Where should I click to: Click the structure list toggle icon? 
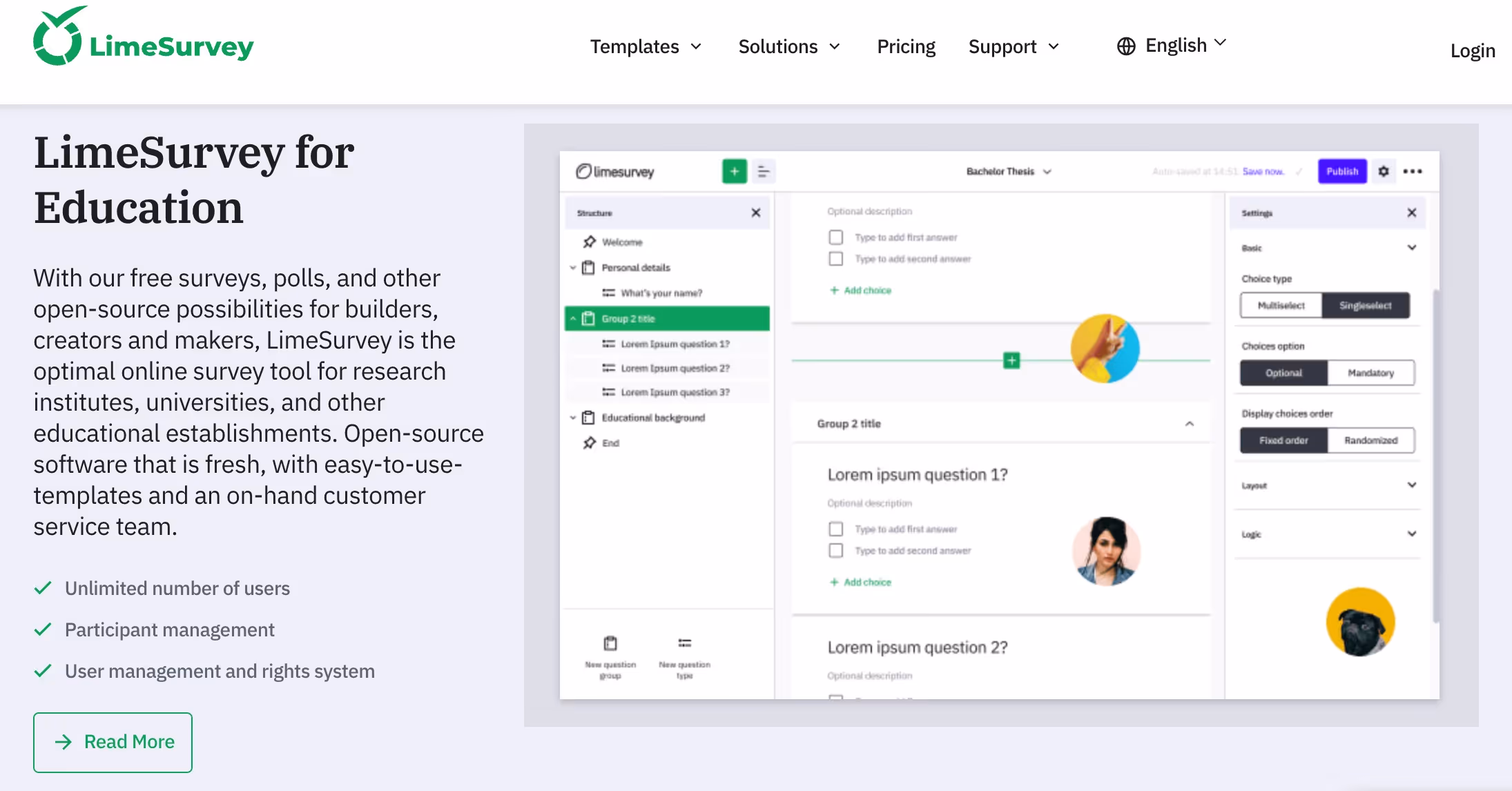coord(763,171)
